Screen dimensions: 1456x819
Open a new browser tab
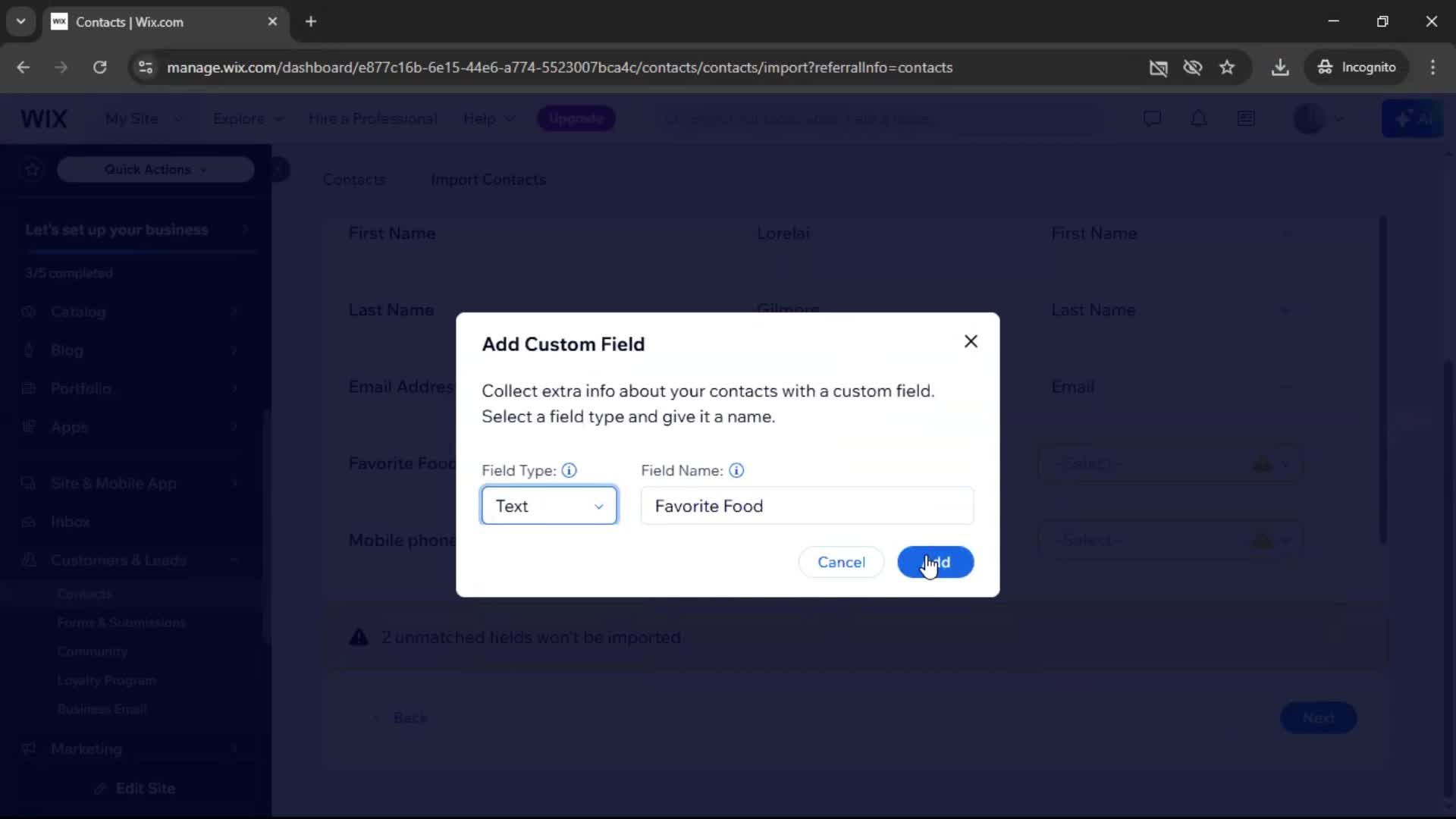(x=311, y=22)
